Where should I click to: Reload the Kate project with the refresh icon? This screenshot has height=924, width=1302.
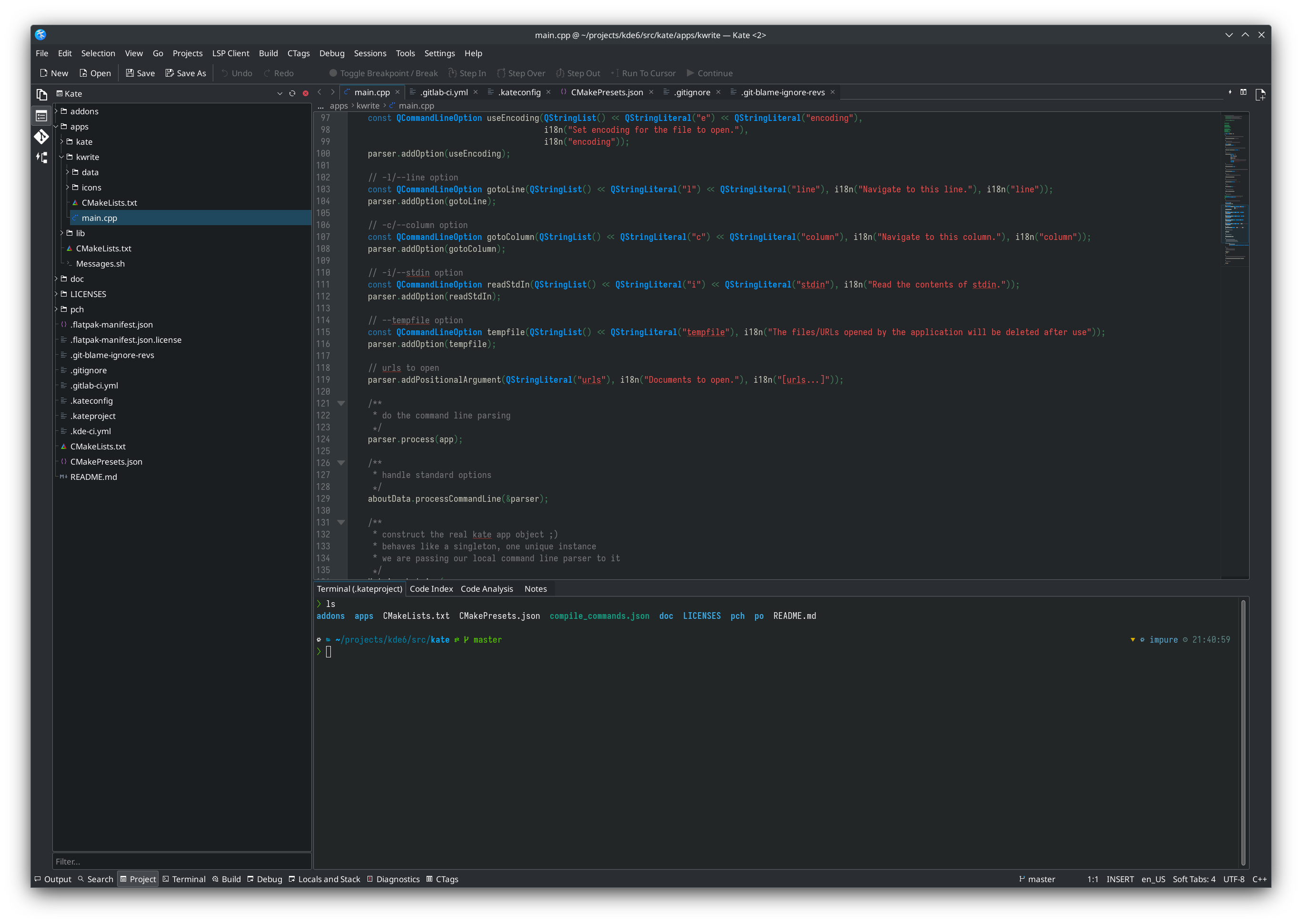pyautogui.click(x=292, y=93)
